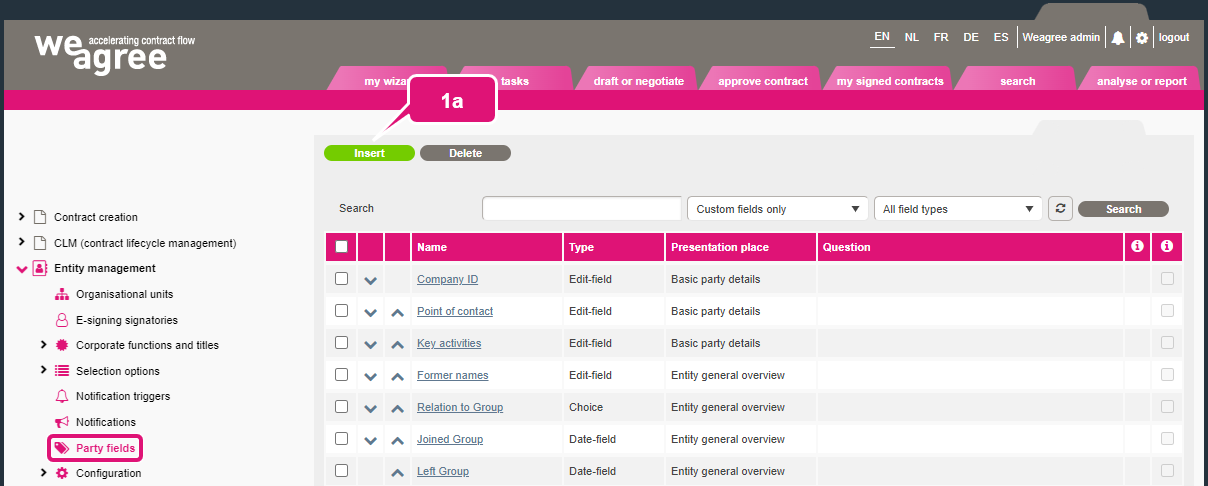This screenshot has height=486, width=1208.
Task: Click the refresh icon next to Search
Action: (1060, 209)
